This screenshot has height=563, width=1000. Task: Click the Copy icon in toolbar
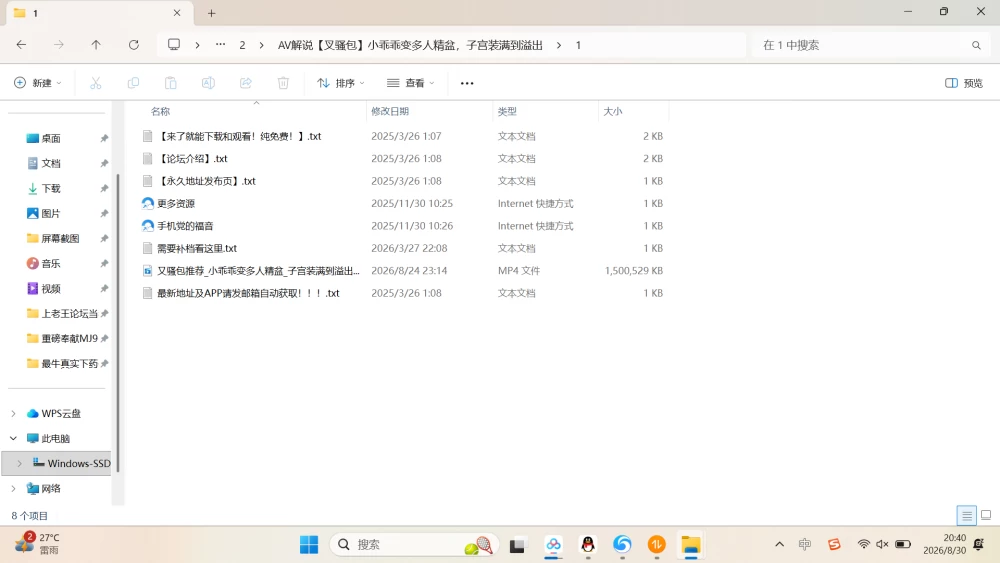[x=133, y=83]
